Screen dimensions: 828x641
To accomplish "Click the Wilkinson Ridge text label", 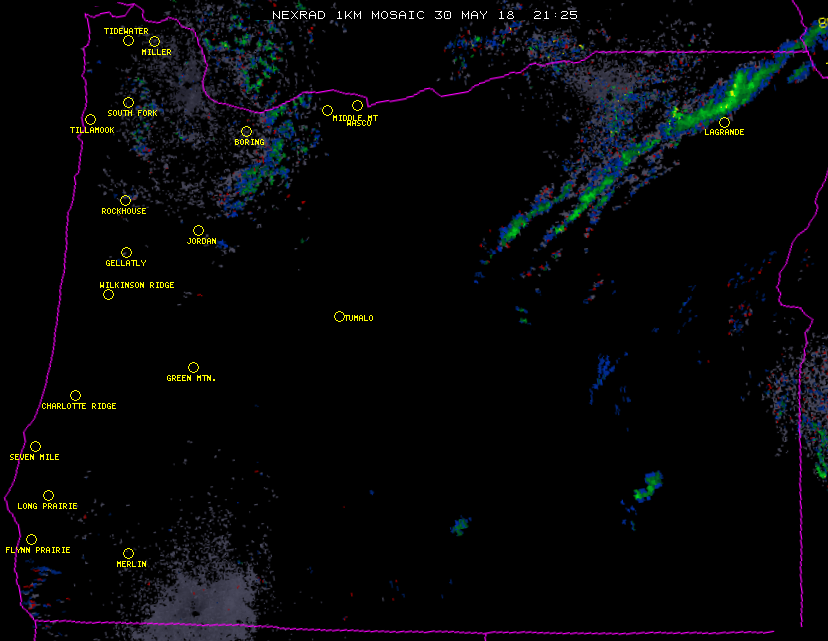I will click(x=137, y=285).
